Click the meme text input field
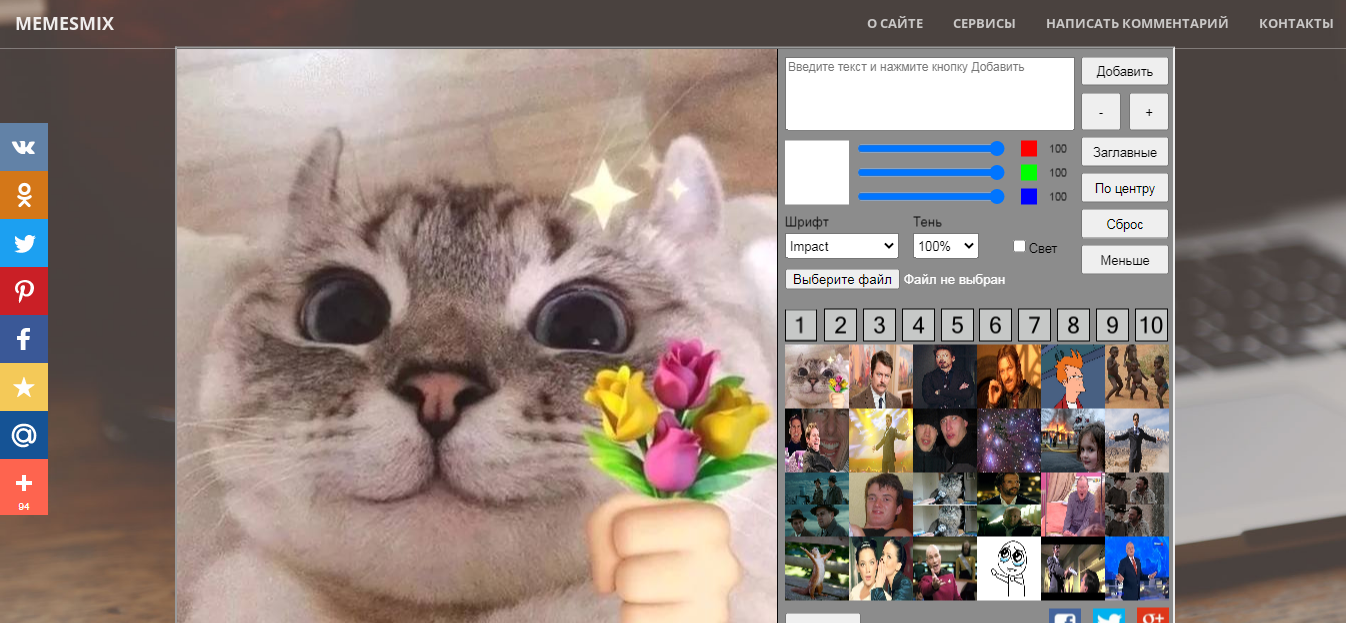 click(x=929, y=94)
